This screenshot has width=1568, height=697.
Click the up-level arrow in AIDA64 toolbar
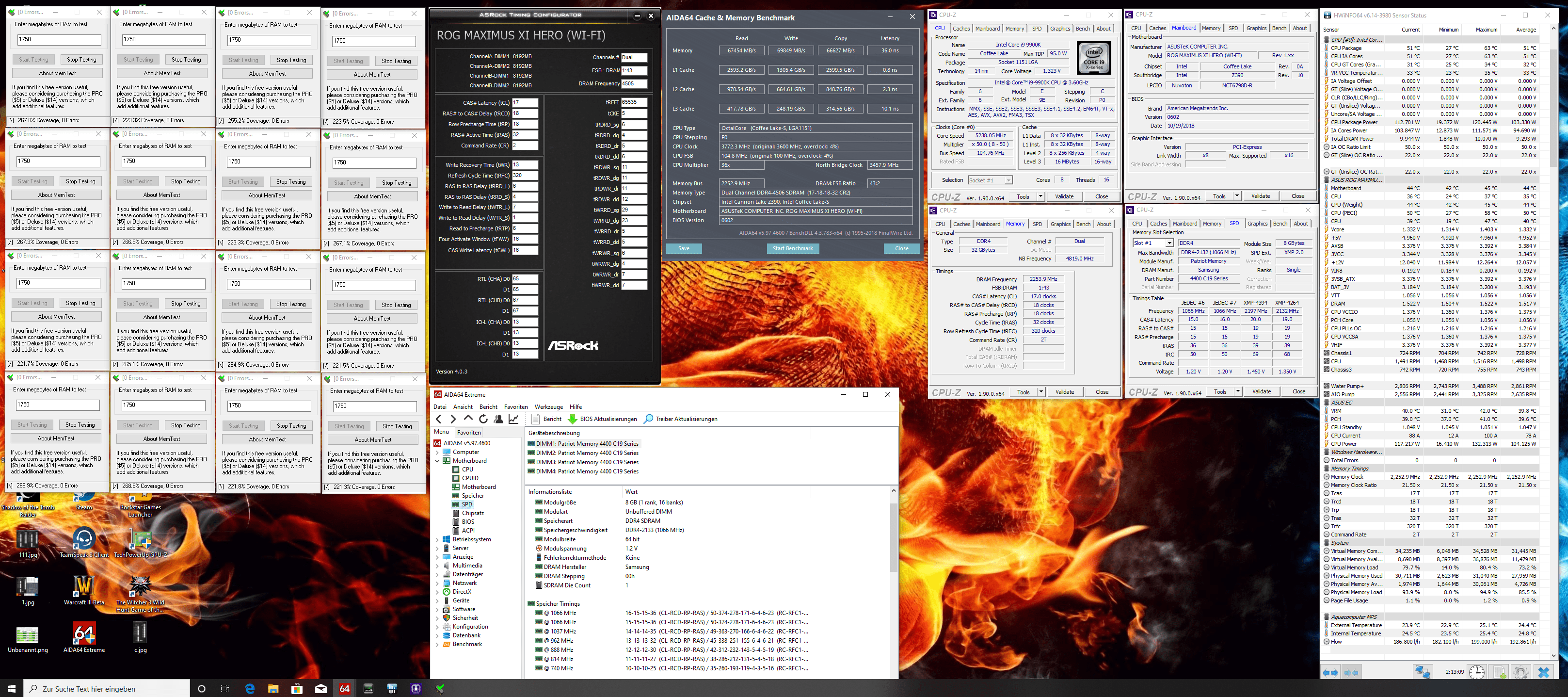[x=468, y=419]
